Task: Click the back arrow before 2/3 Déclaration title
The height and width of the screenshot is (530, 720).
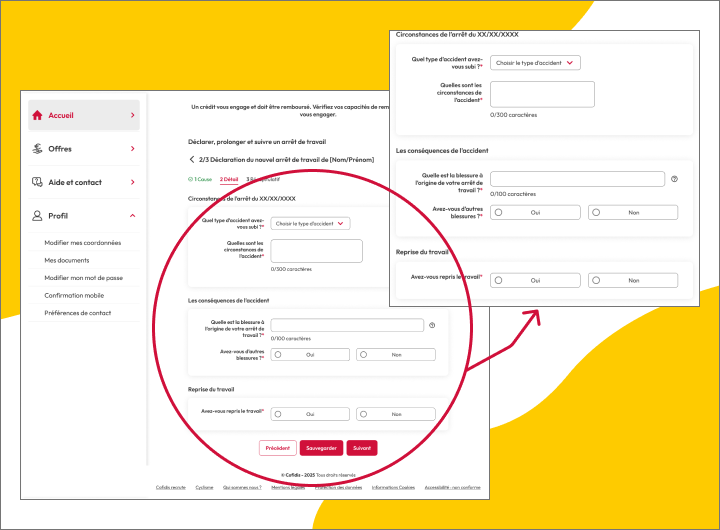Action: (192, 159)
